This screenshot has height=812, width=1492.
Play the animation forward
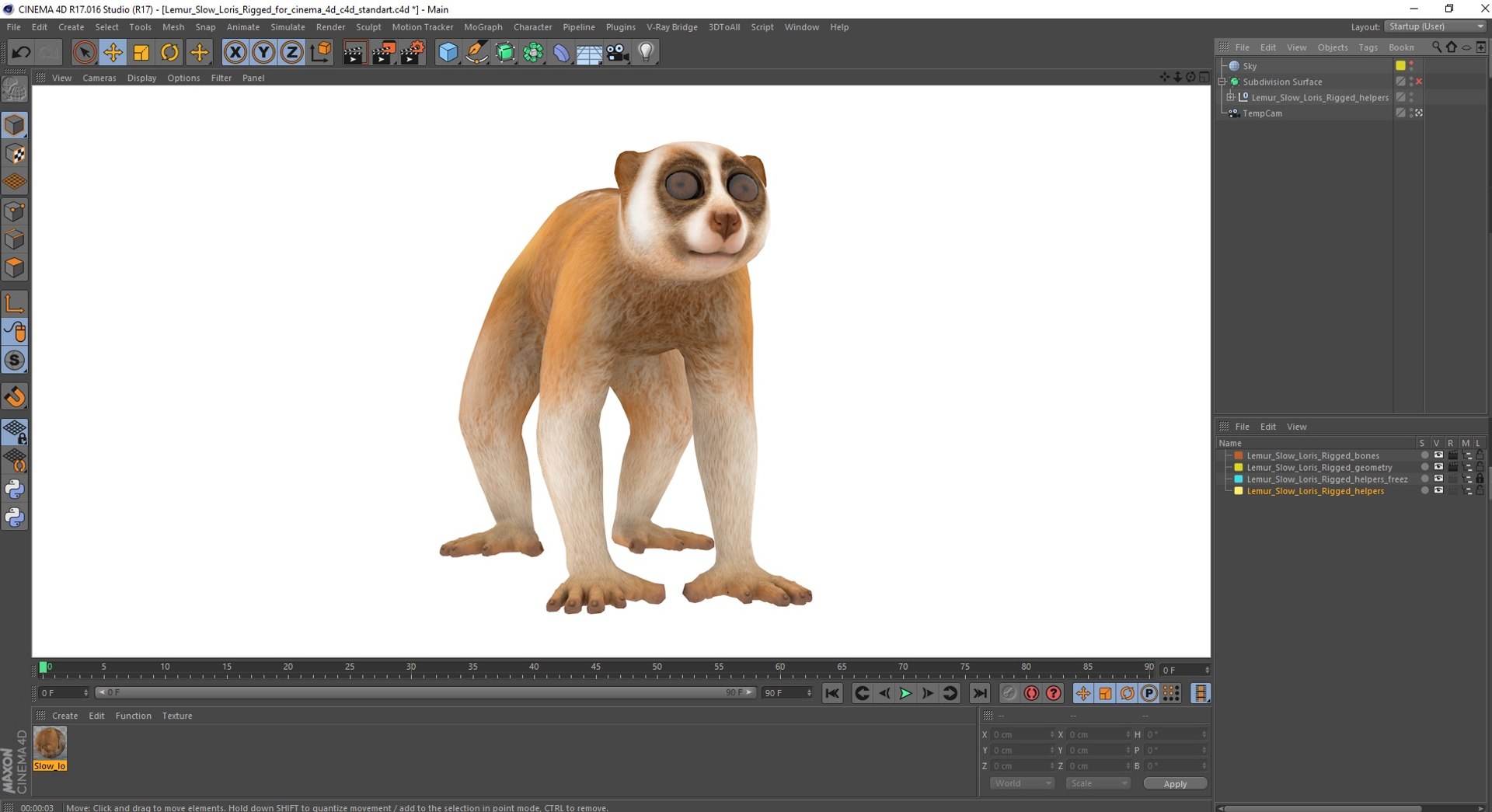tap(905, 693)
